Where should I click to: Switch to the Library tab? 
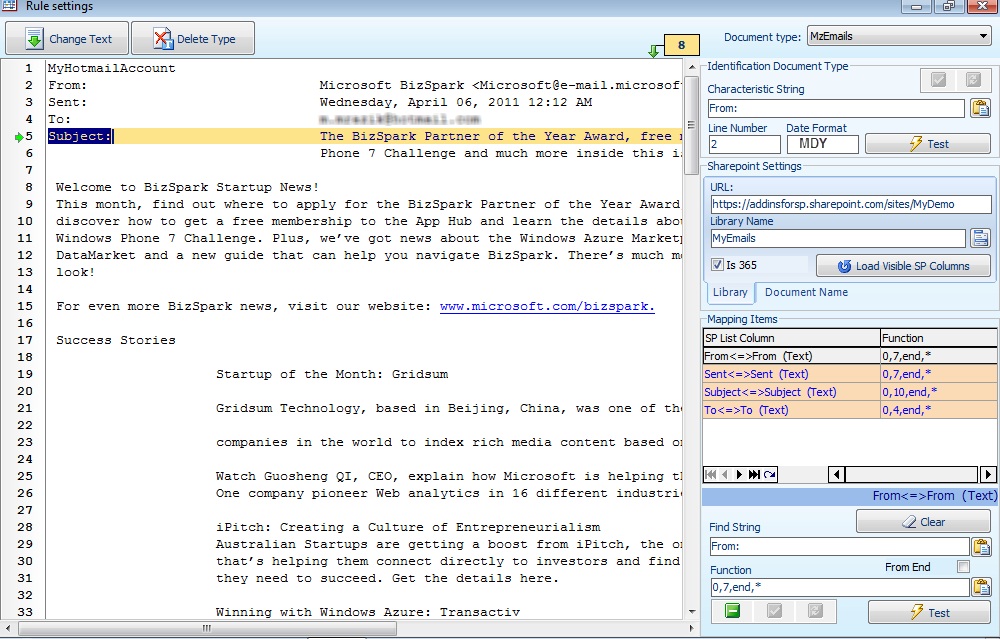(x=730, y=292)
